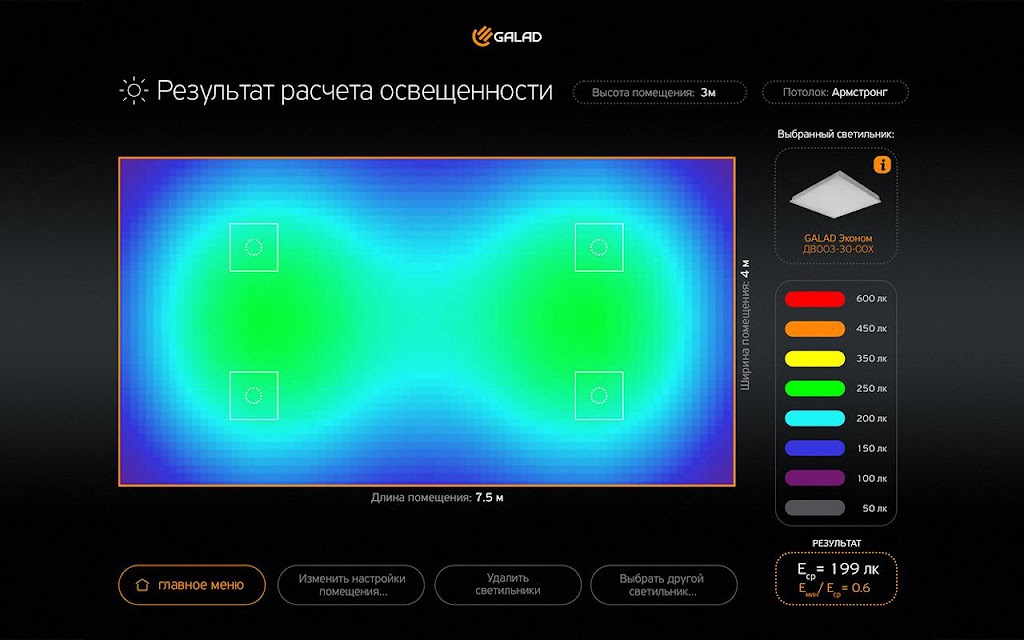
Task: Click the GALAD logo at top
Action: coord(507,37)
